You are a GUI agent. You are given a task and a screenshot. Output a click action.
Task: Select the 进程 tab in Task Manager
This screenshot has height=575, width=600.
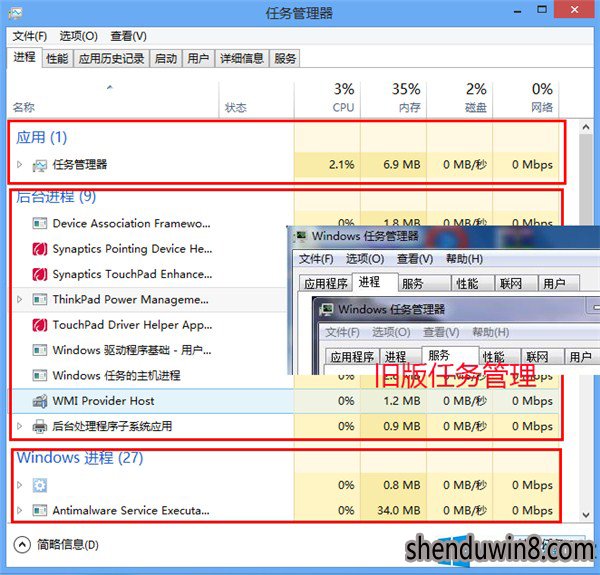pos(24,57)
